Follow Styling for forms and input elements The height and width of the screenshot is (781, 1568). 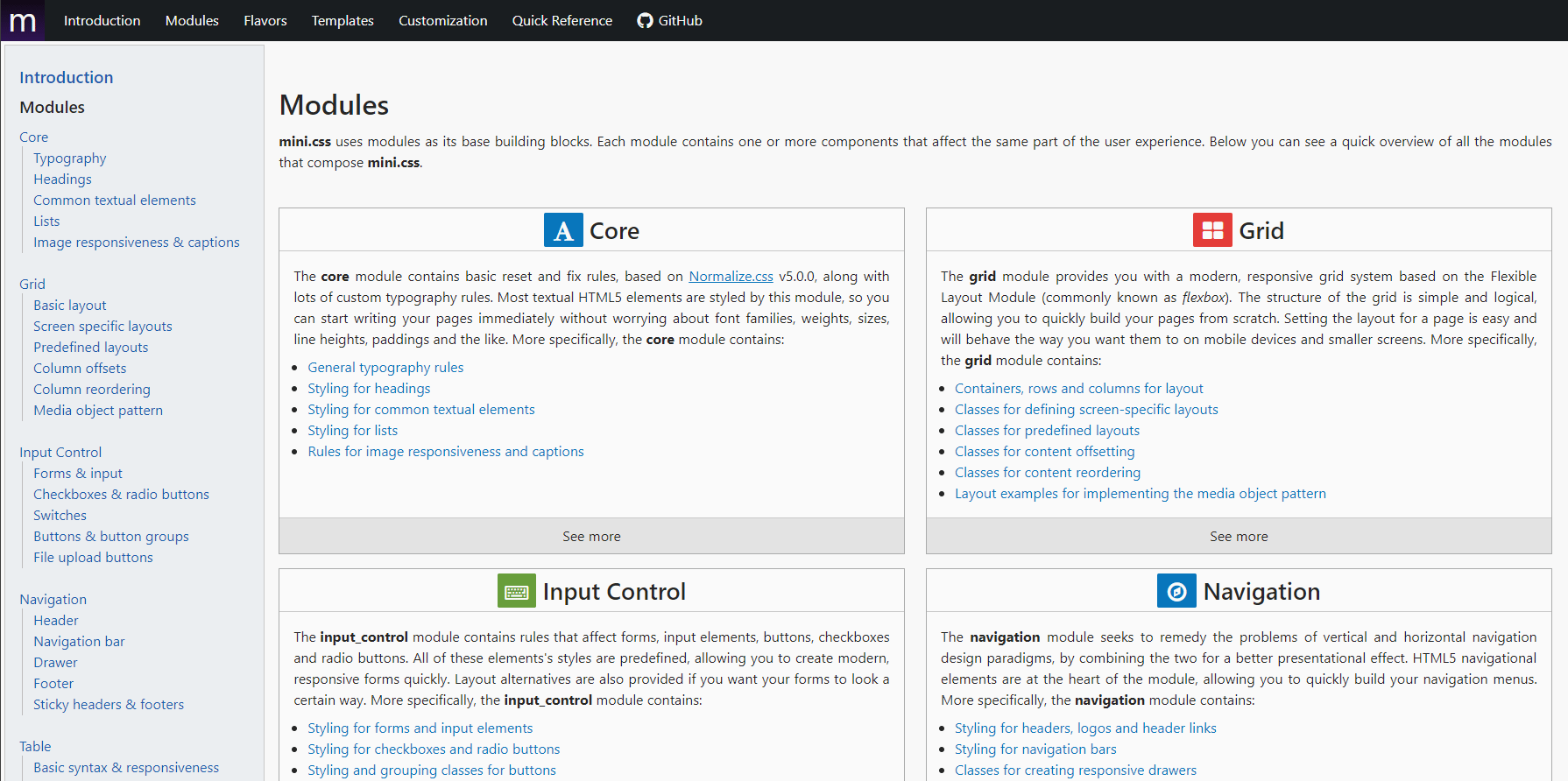coord(420,728)
